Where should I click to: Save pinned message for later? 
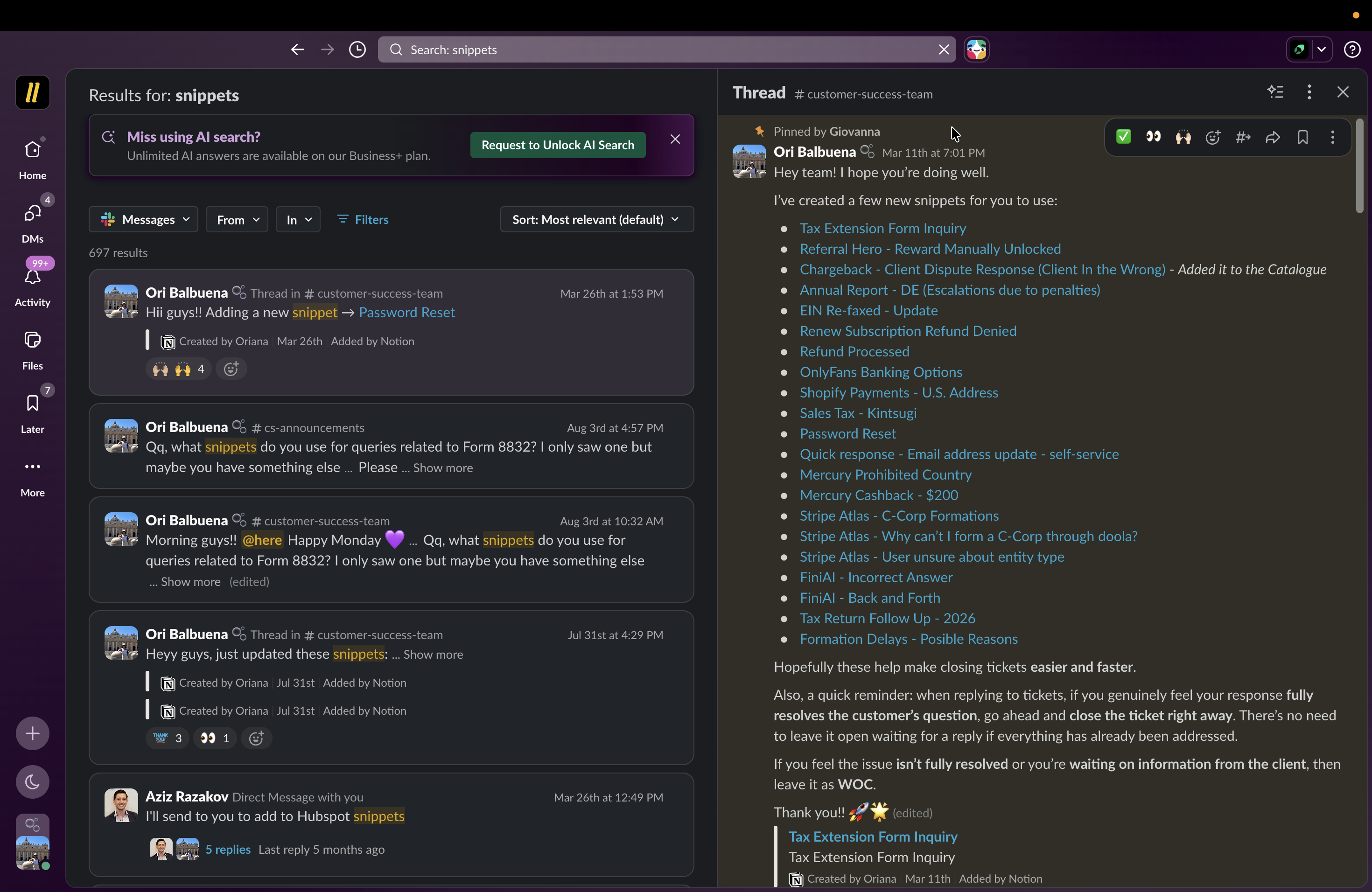pos(1303,137)
